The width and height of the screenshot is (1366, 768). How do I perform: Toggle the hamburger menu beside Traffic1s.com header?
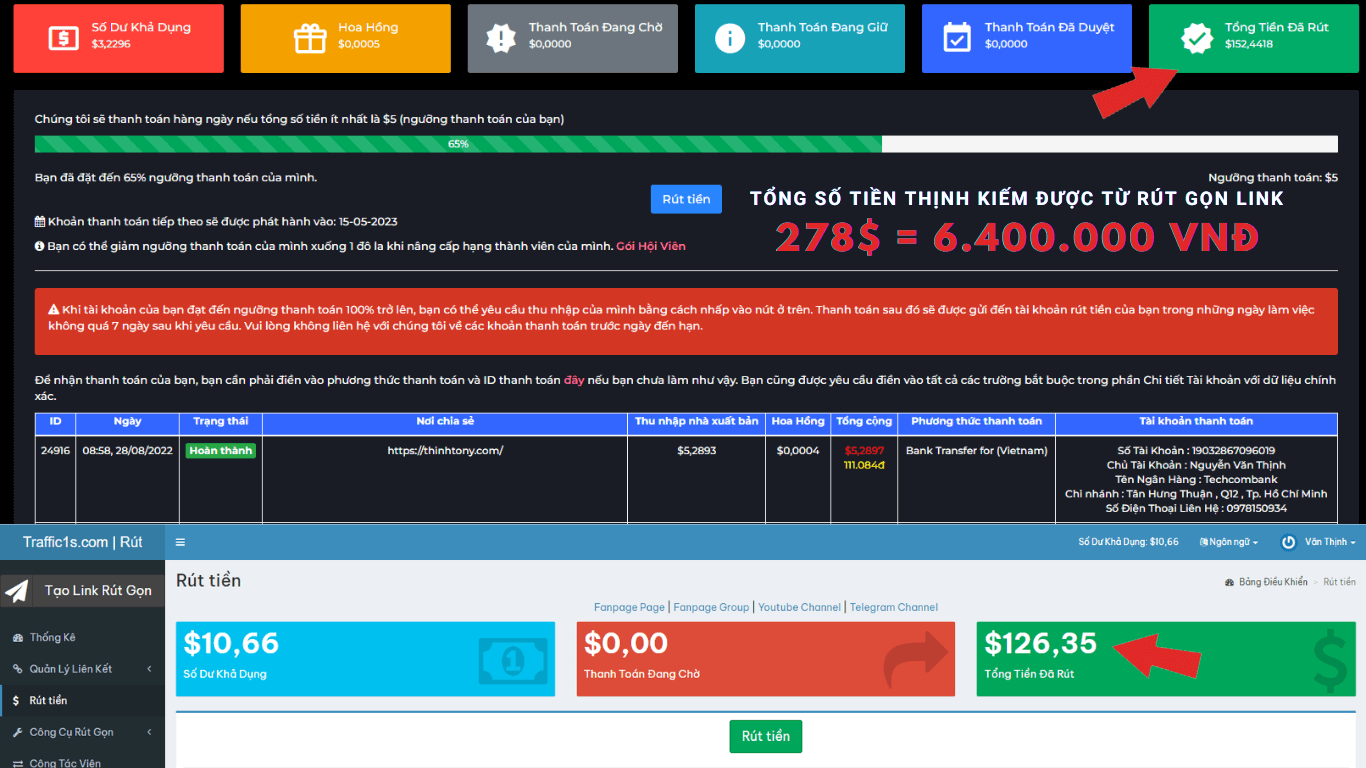coord(180,542)
